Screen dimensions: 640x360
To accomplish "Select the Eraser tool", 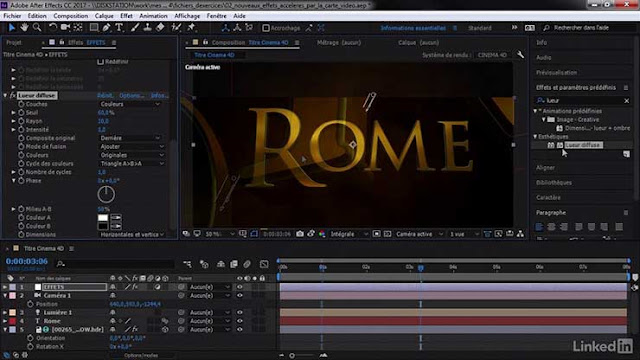I will (160, 28).
